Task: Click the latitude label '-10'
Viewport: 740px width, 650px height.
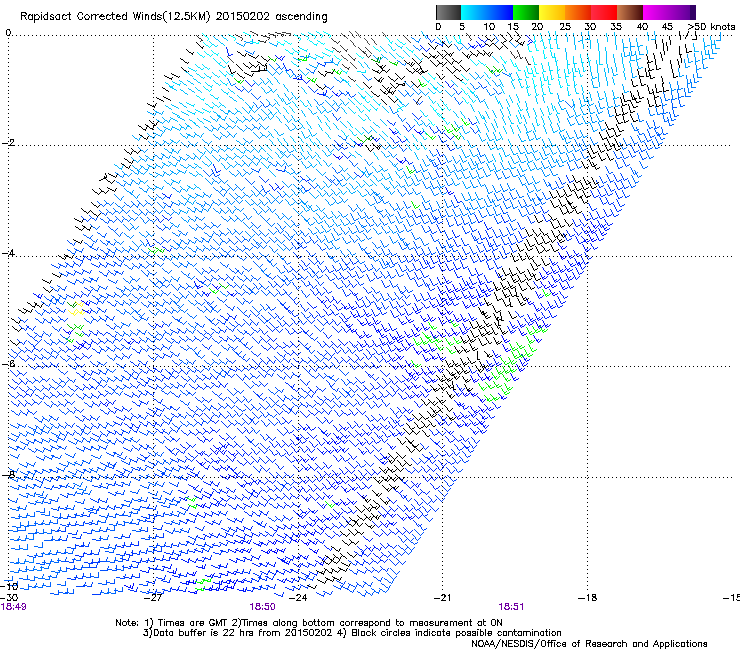Action: 9,587
